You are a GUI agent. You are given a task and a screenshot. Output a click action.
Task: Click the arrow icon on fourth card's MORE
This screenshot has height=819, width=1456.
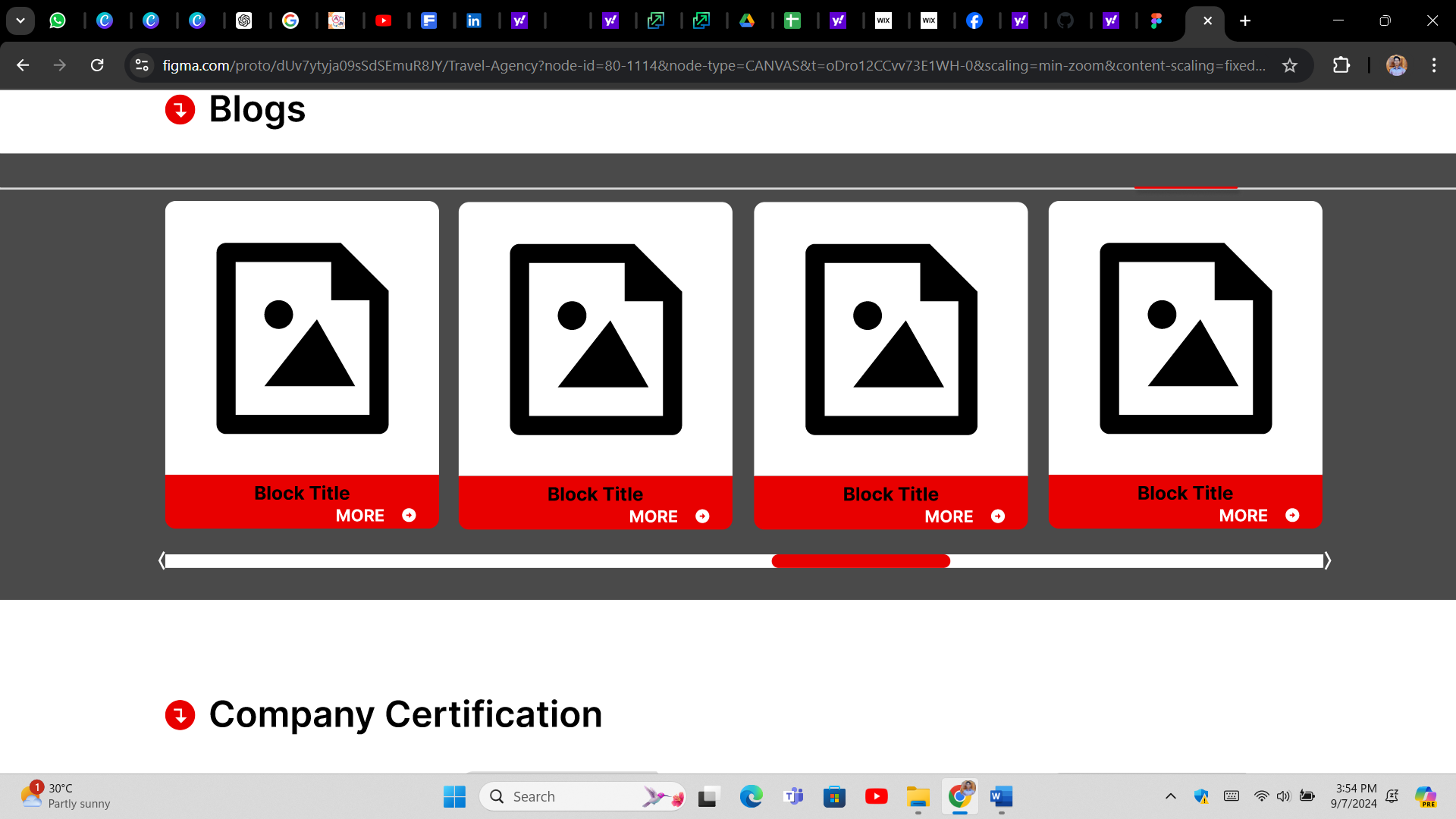[x=1292, y=516]
